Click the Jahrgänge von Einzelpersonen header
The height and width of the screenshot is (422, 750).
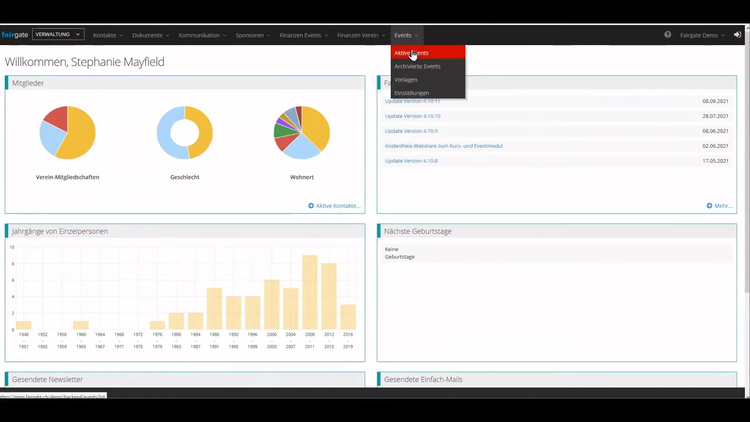[185, 231]
